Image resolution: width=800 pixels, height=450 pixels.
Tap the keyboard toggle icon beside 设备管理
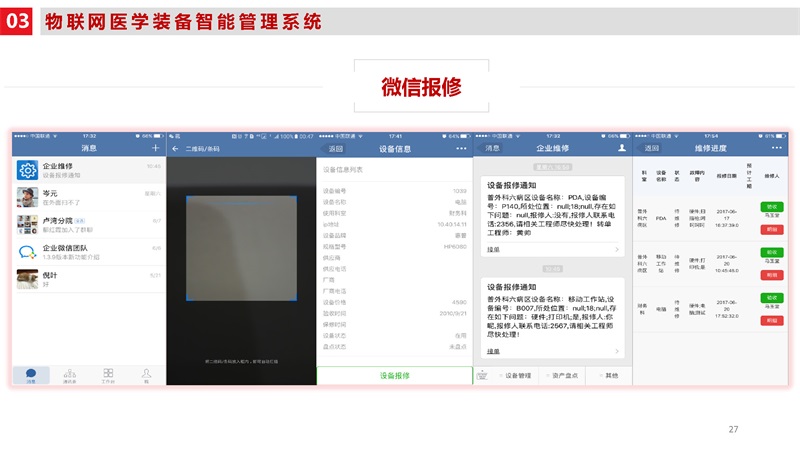coord(482,376)
